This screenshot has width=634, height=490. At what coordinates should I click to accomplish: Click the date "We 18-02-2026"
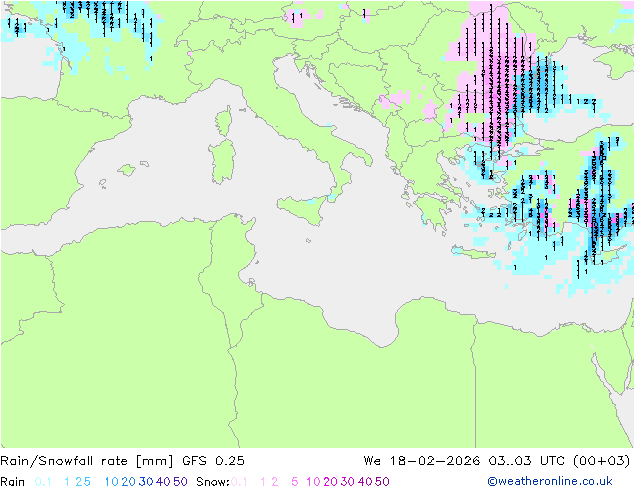click(x=422, y=460)
